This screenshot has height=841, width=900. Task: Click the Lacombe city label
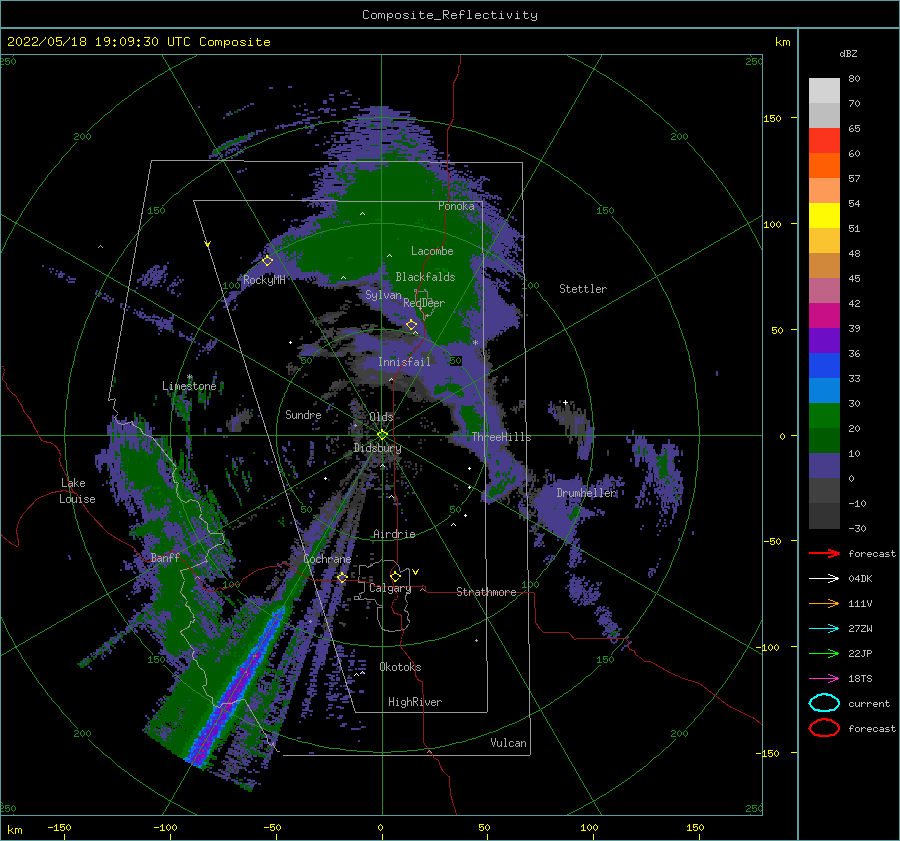(432, 251)
